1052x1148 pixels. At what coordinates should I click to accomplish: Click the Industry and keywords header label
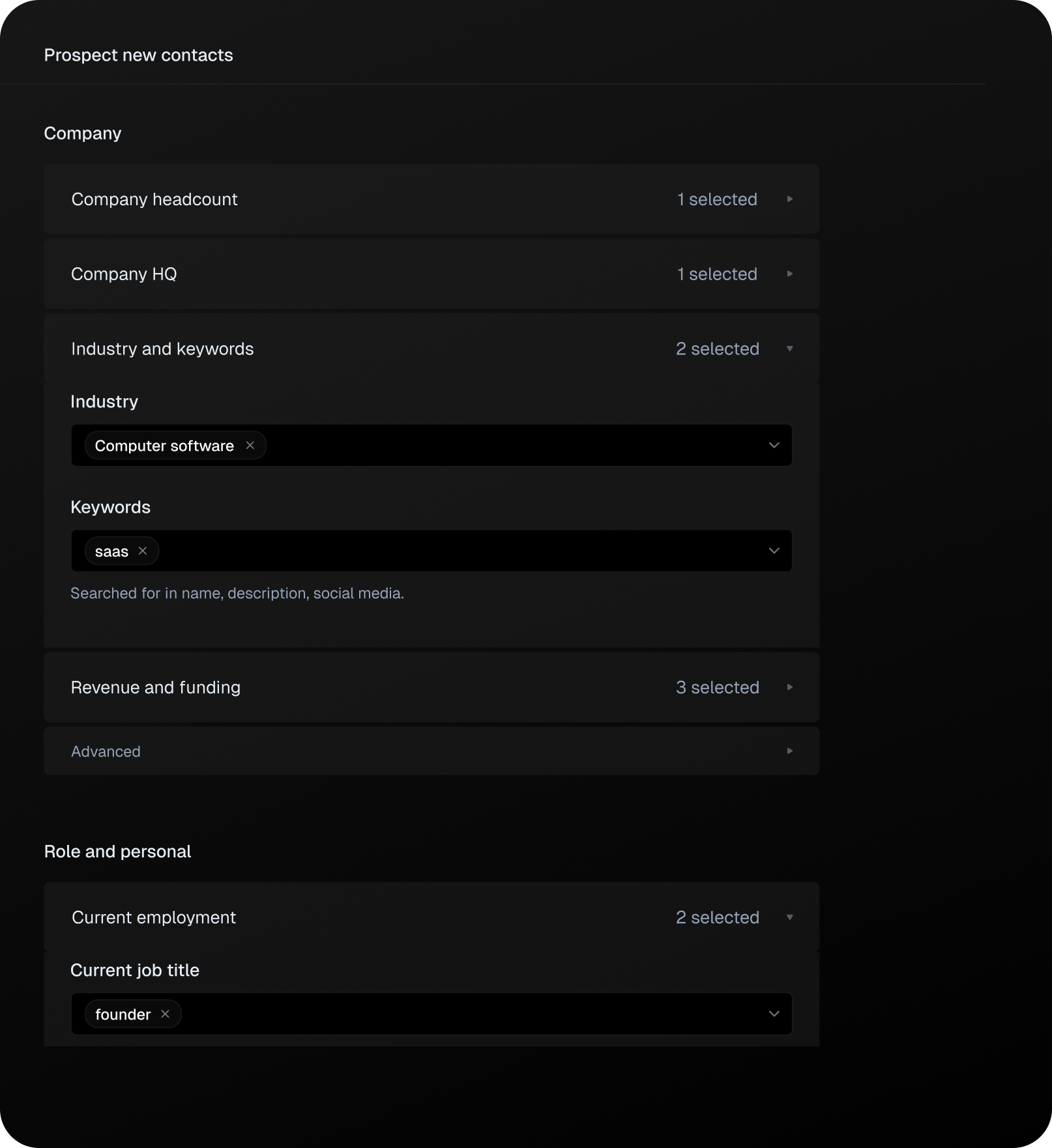162,349
